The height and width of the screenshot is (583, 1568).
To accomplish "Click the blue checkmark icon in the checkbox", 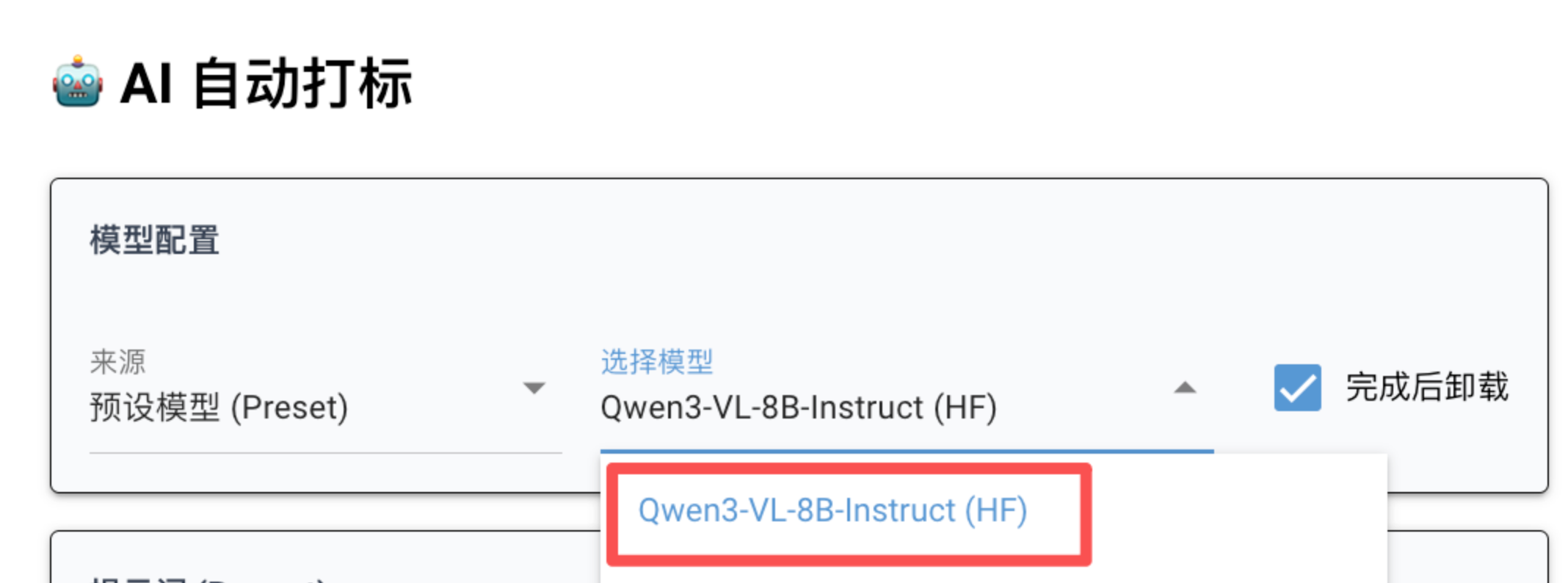I will pos(1297,388).
